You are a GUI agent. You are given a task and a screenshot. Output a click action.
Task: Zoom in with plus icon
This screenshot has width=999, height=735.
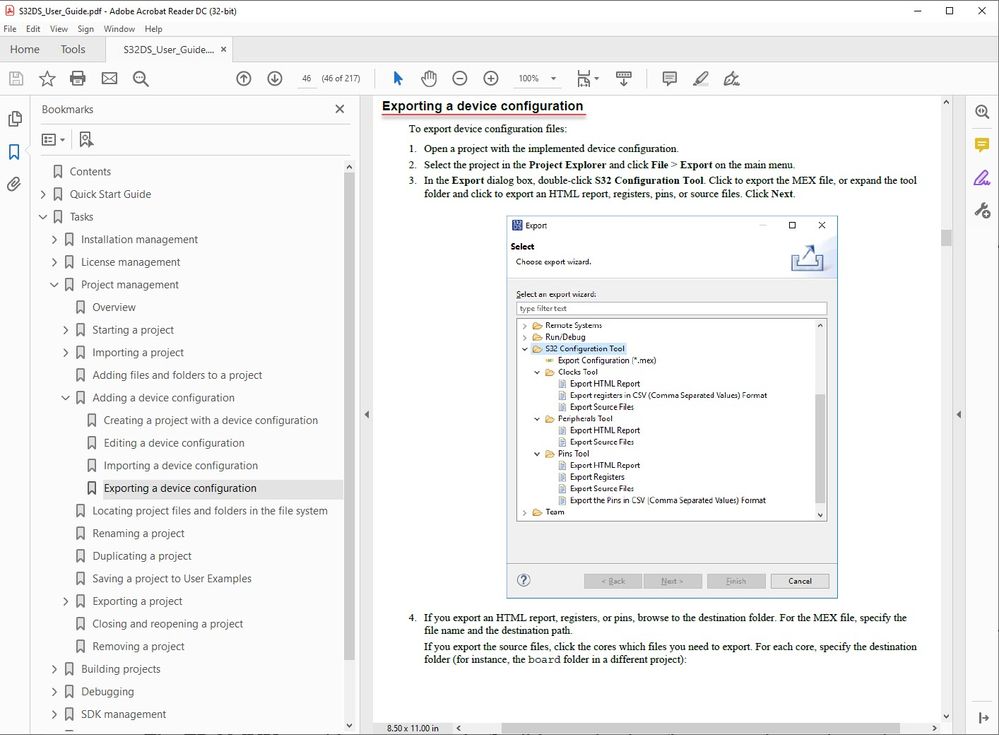click(491, 78)
